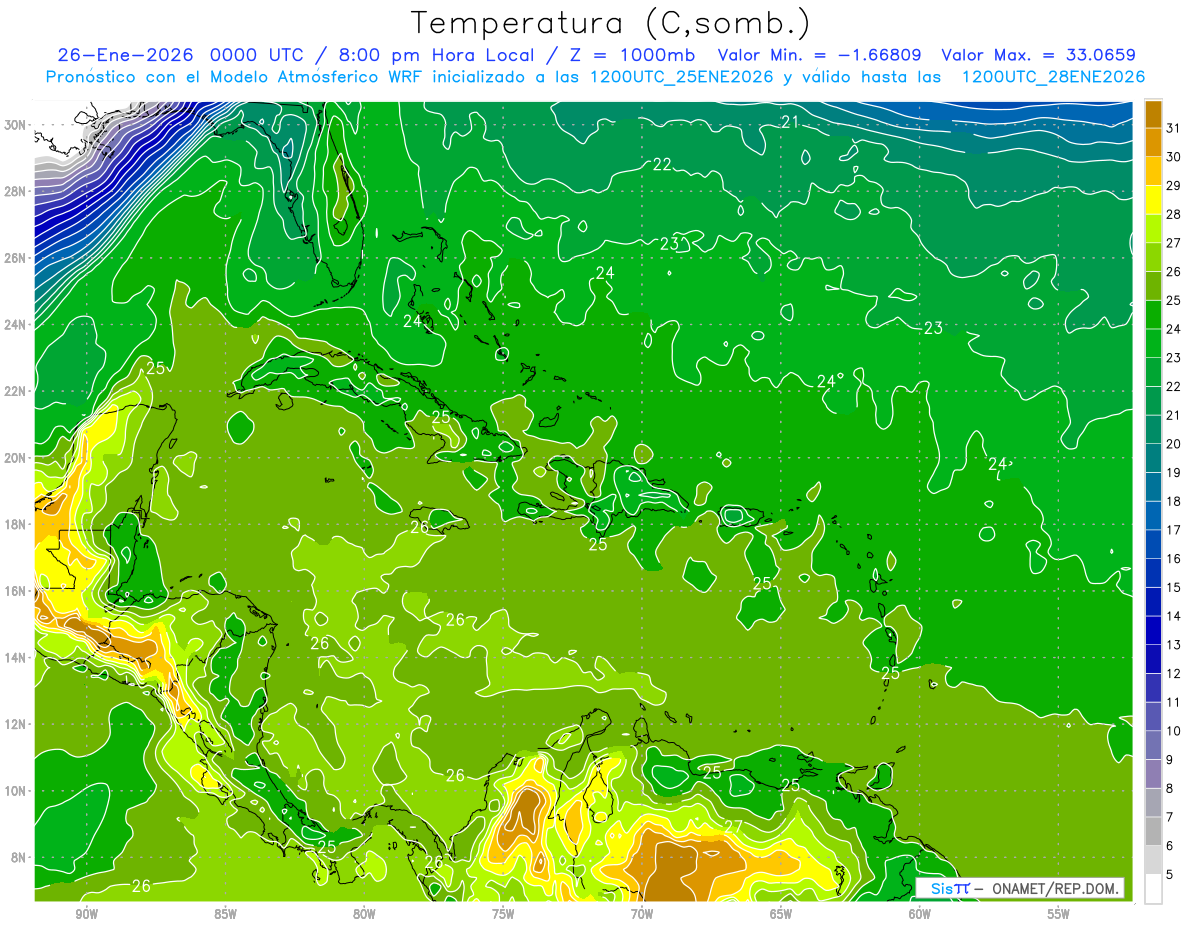
Task: Click the white bottom colorbar segment below 5
Action: coord(1153,889)
